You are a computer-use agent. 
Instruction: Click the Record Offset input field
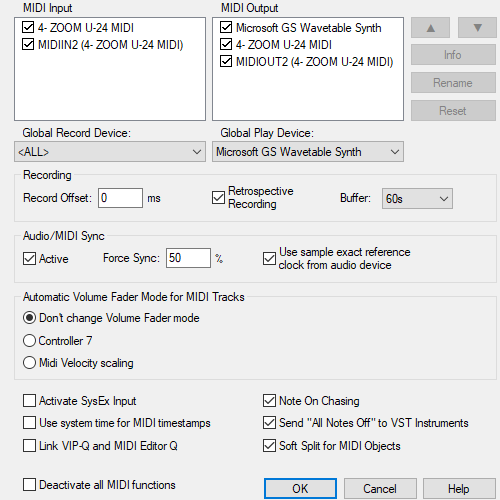[120, 198]
